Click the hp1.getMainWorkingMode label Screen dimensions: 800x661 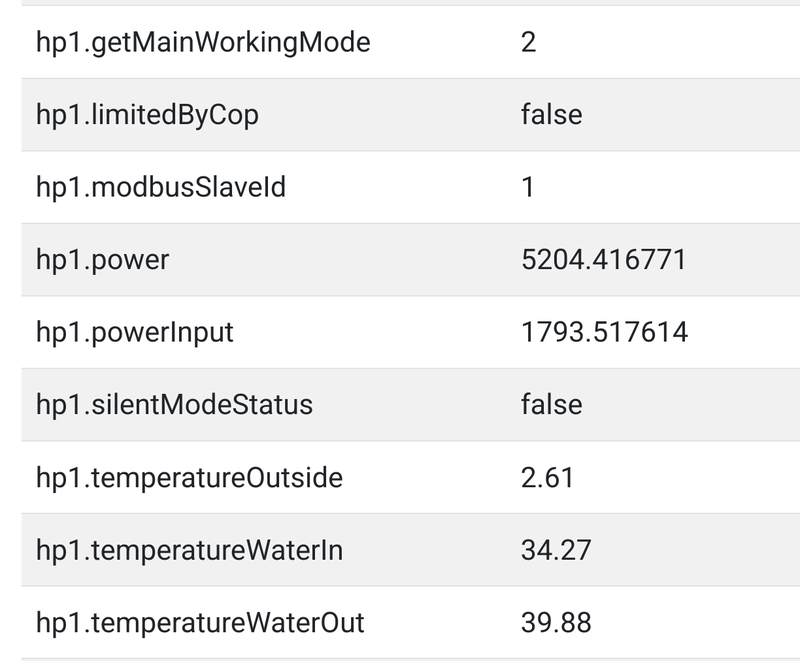[x=203, y=43]
